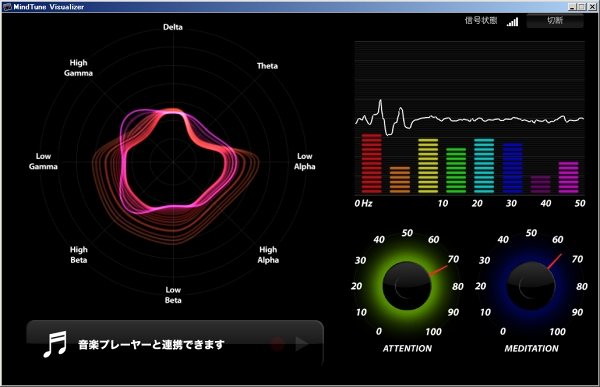Click the blue bar in spectrum chart
Screen dimensions: 600x387
click(512, 168)
